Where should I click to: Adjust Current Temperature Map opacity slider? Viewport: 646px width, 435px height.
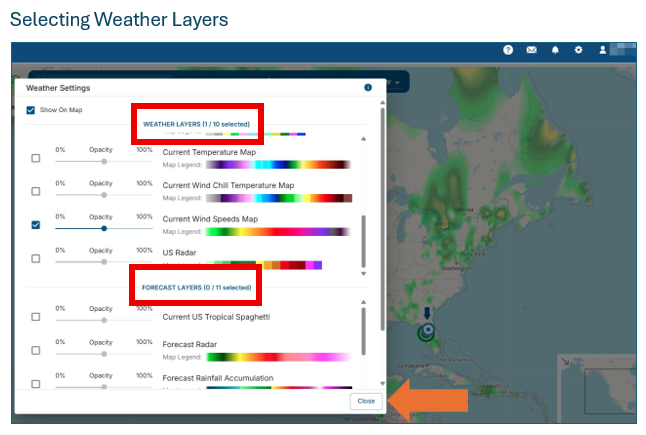click(104, 161)
